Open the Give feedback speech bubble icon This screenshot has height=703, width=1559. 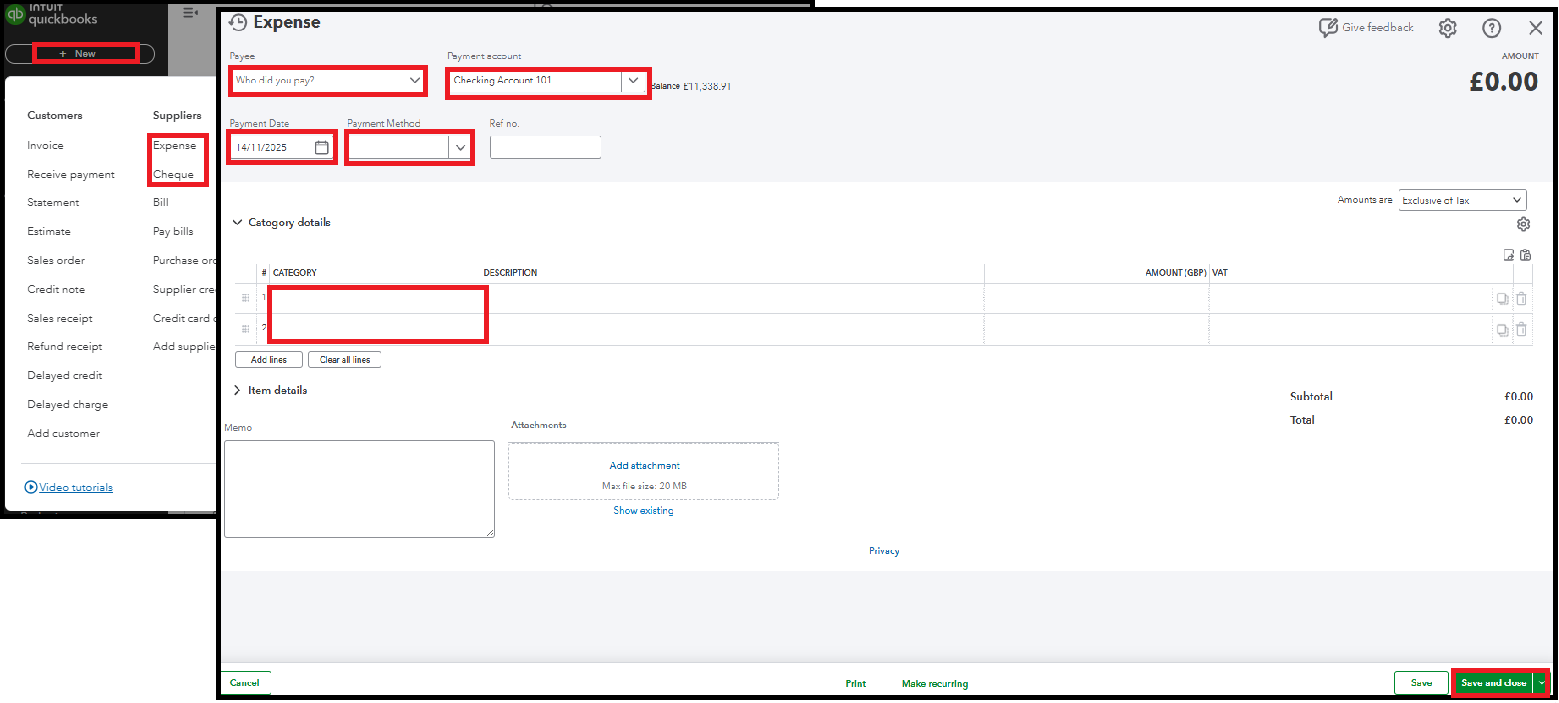pyautogui.click(x=1328, y=27)
